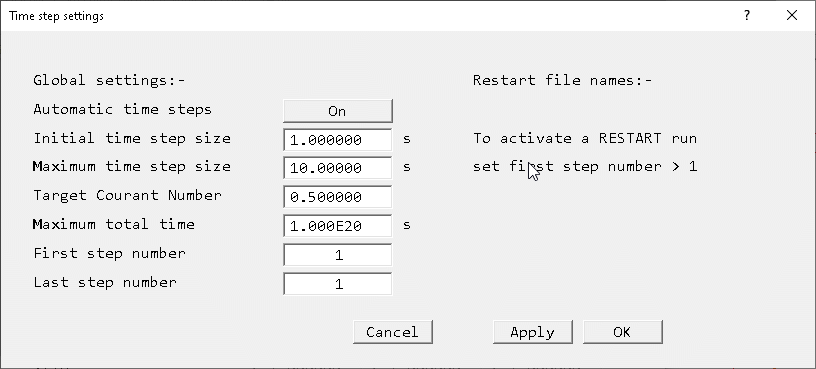816x369 pixels.
Task: Select the Initial time step size field
Action: pyautogui.click(x=338, y=139)
